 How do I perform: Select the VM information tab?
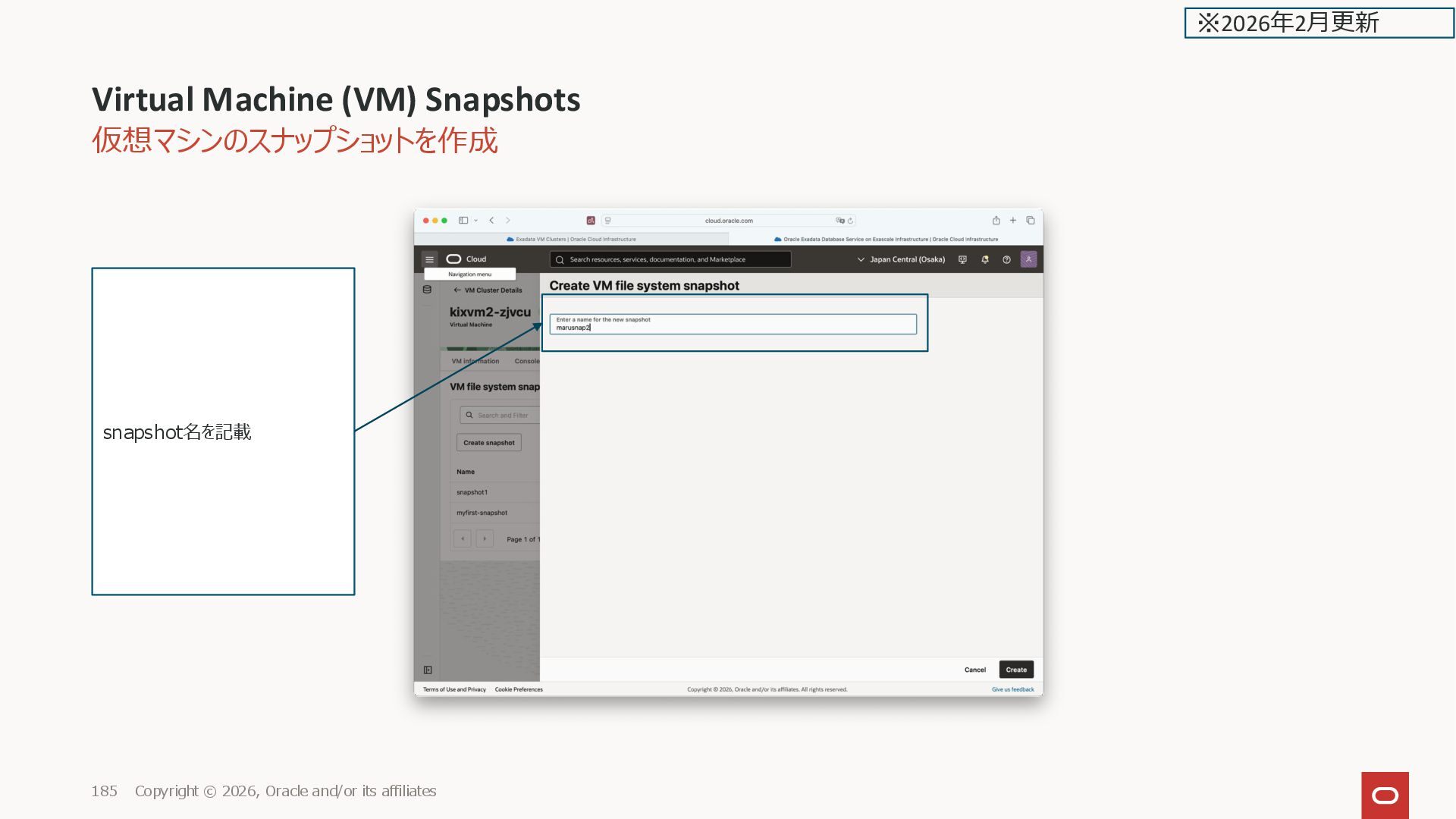[x=475, y=361]
